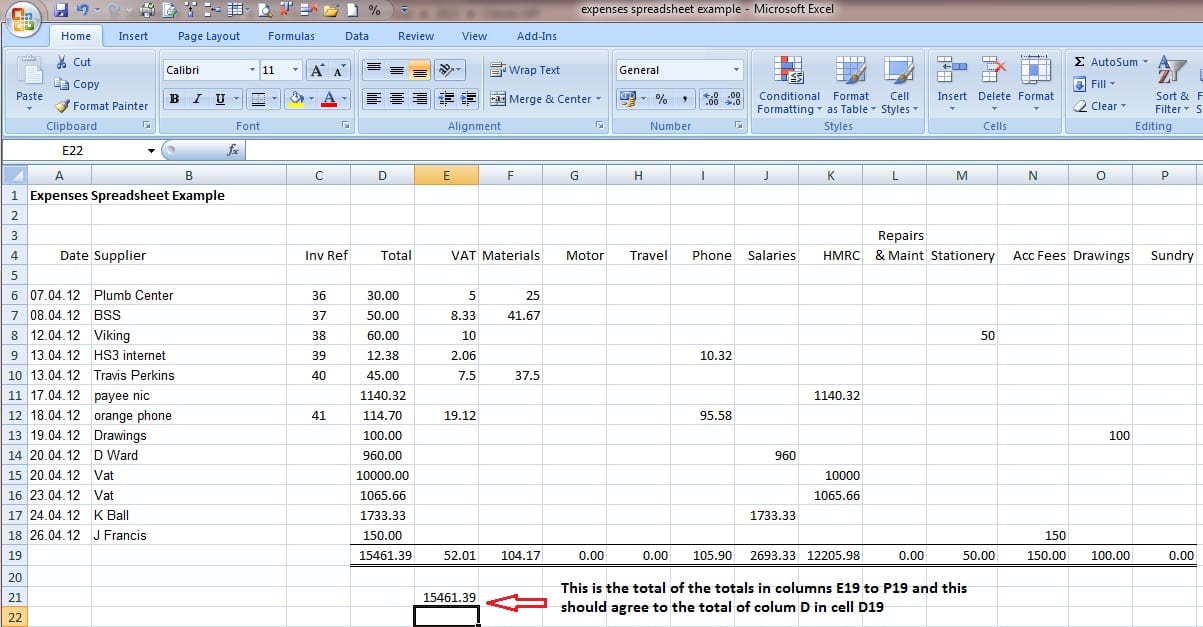Screen dimensions: 1203x627
Task: Click the Delete cells icon
Action: 994,70
